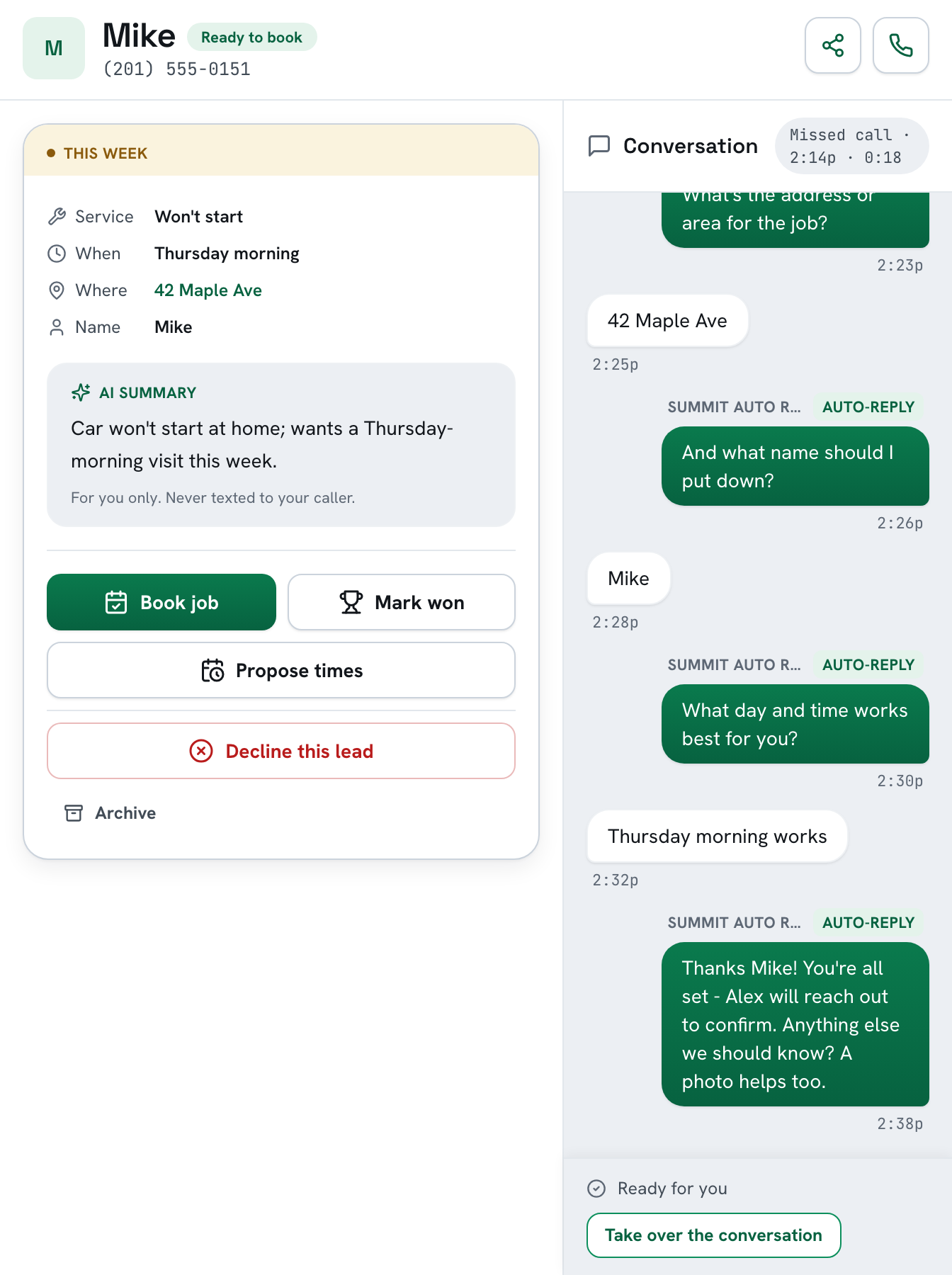Click the clock icon beside When
The height and width of the screenshot is (1275, 952).
[x=57, y=254]
